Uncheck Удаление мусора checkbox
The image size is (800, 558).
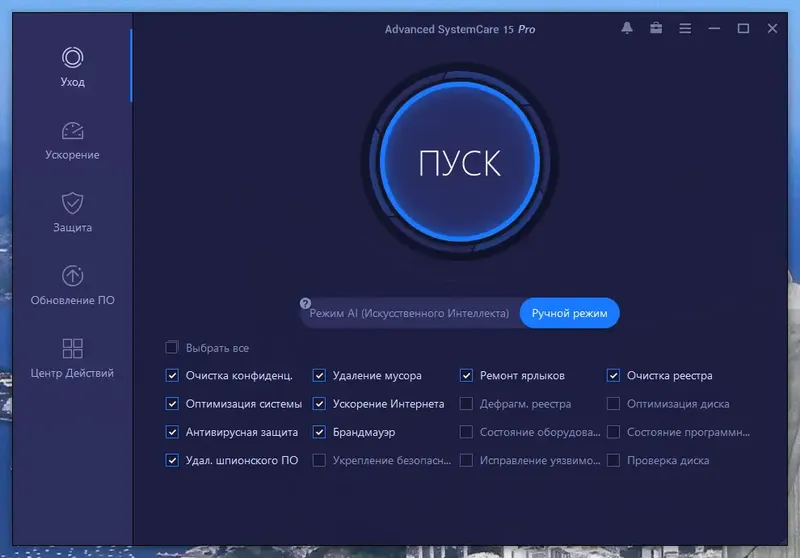pos(319,375)
